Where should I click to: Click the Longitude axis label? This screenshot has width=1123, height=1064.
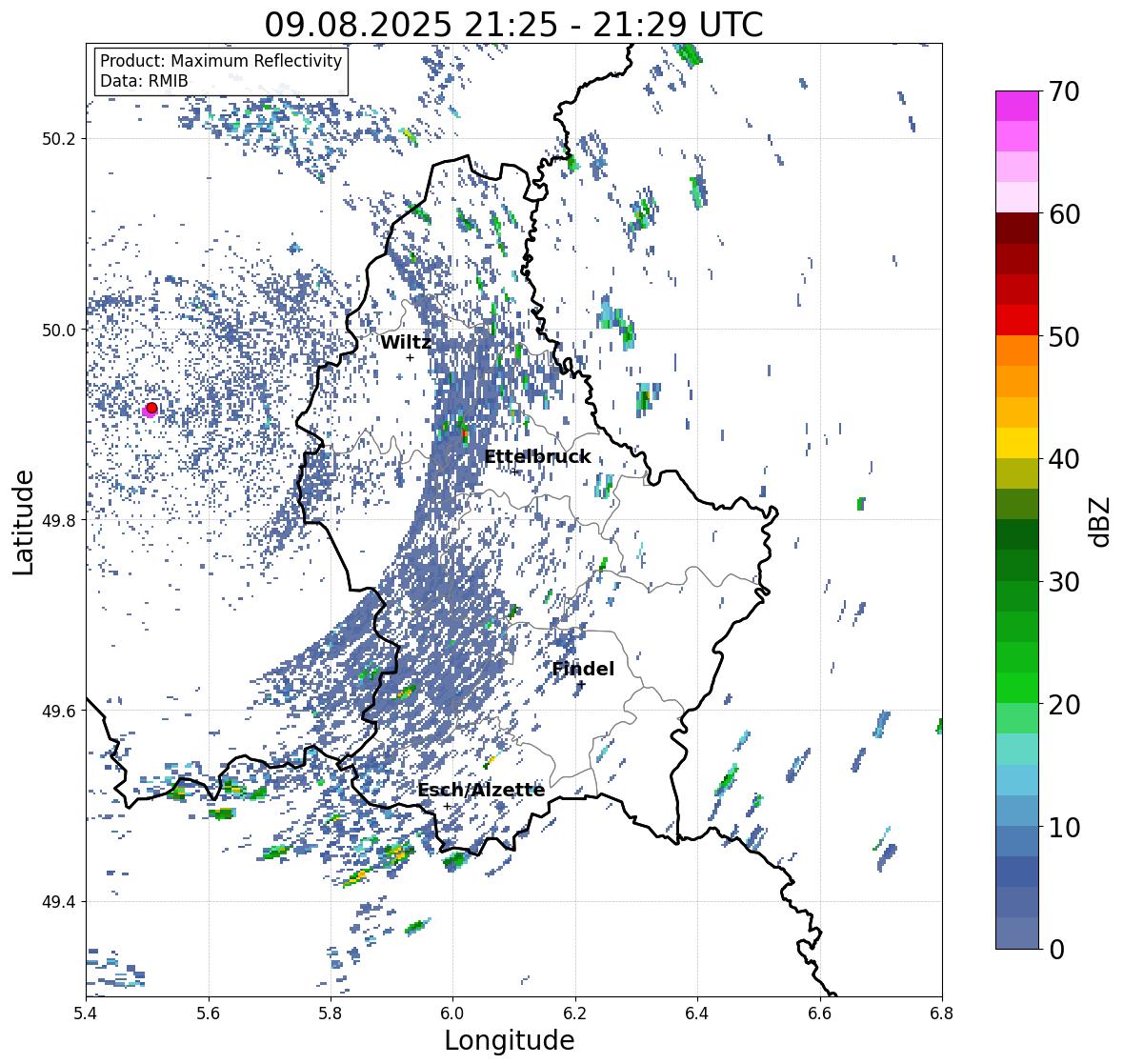(x=510, y=1040)
